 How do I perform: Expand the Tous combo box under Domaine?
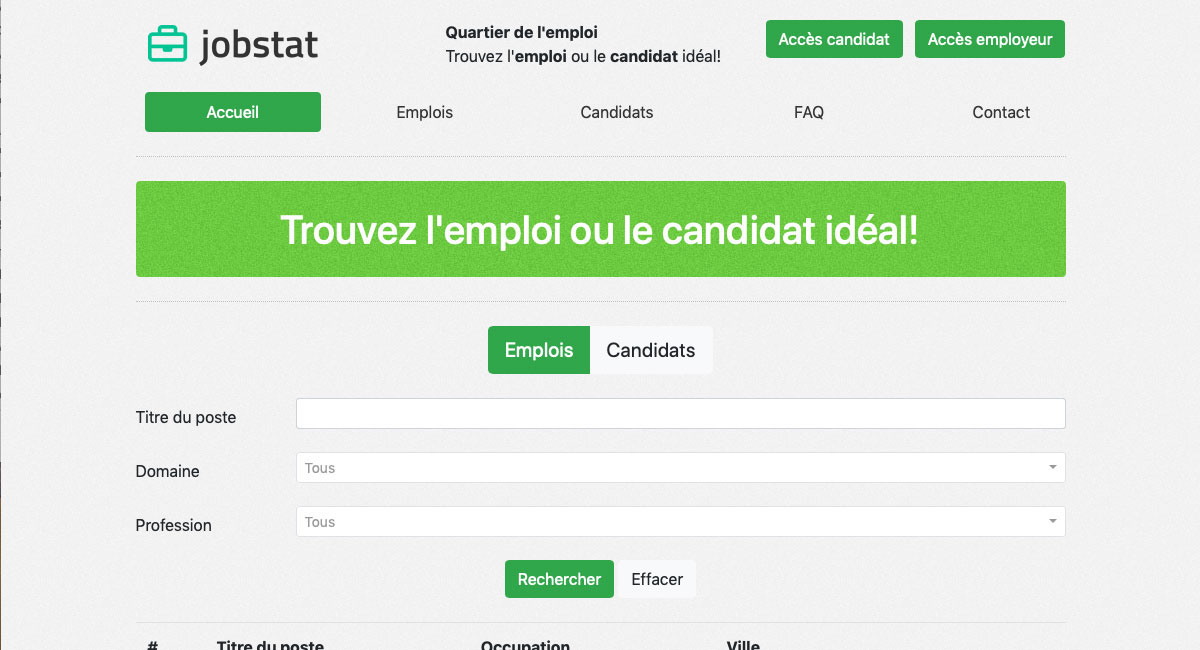click(x=680, y=467)
